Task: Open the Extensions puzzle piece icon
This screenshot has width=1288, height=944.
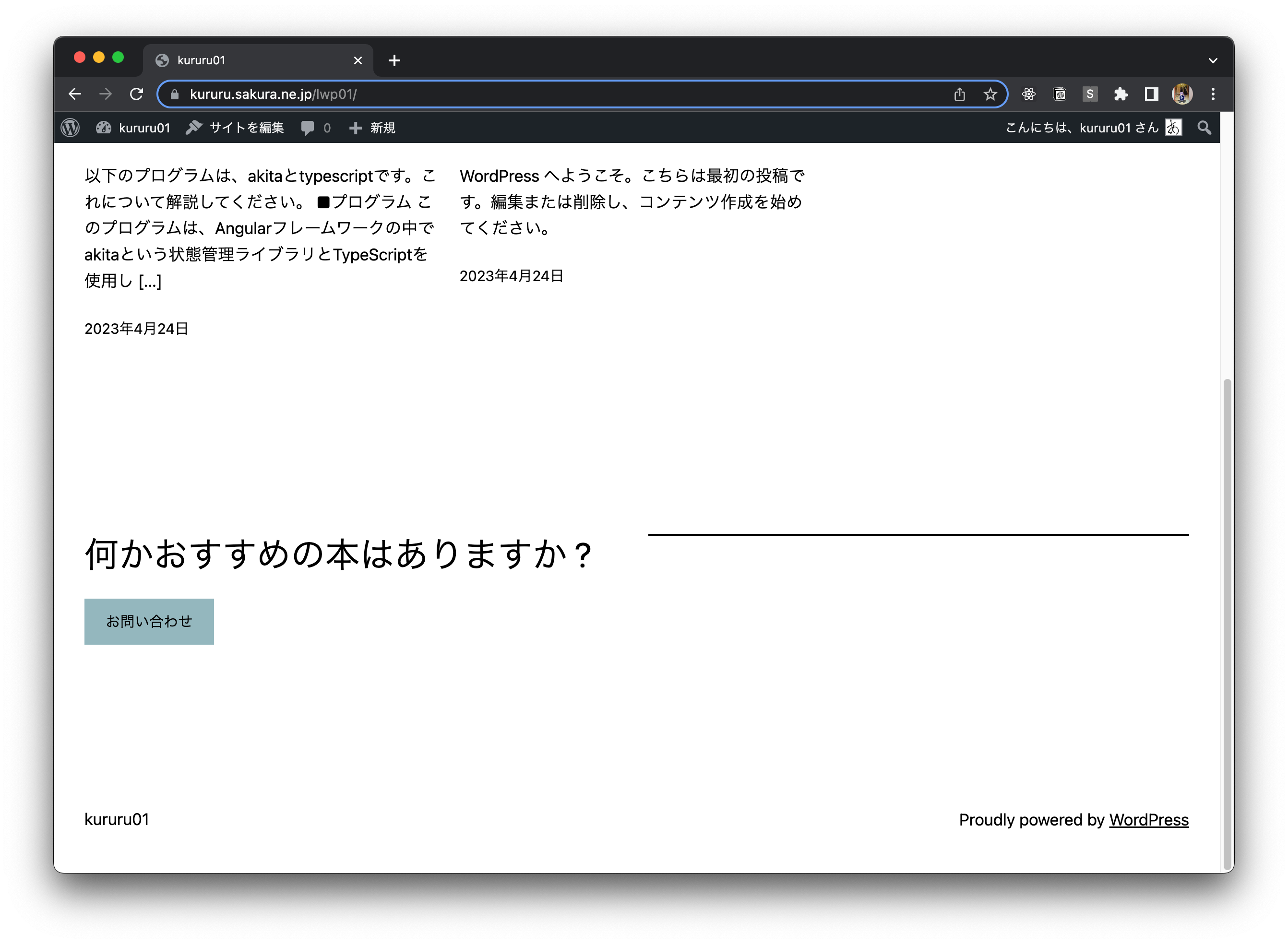Action: [1121, 94]
